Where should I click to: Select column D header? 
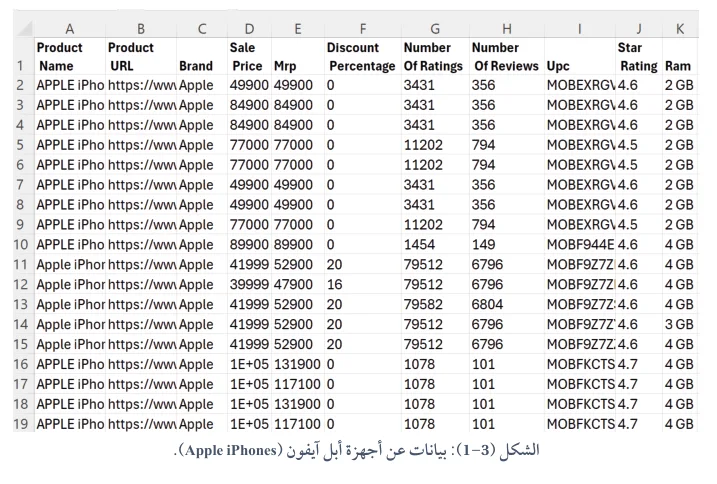click(249, 29)
